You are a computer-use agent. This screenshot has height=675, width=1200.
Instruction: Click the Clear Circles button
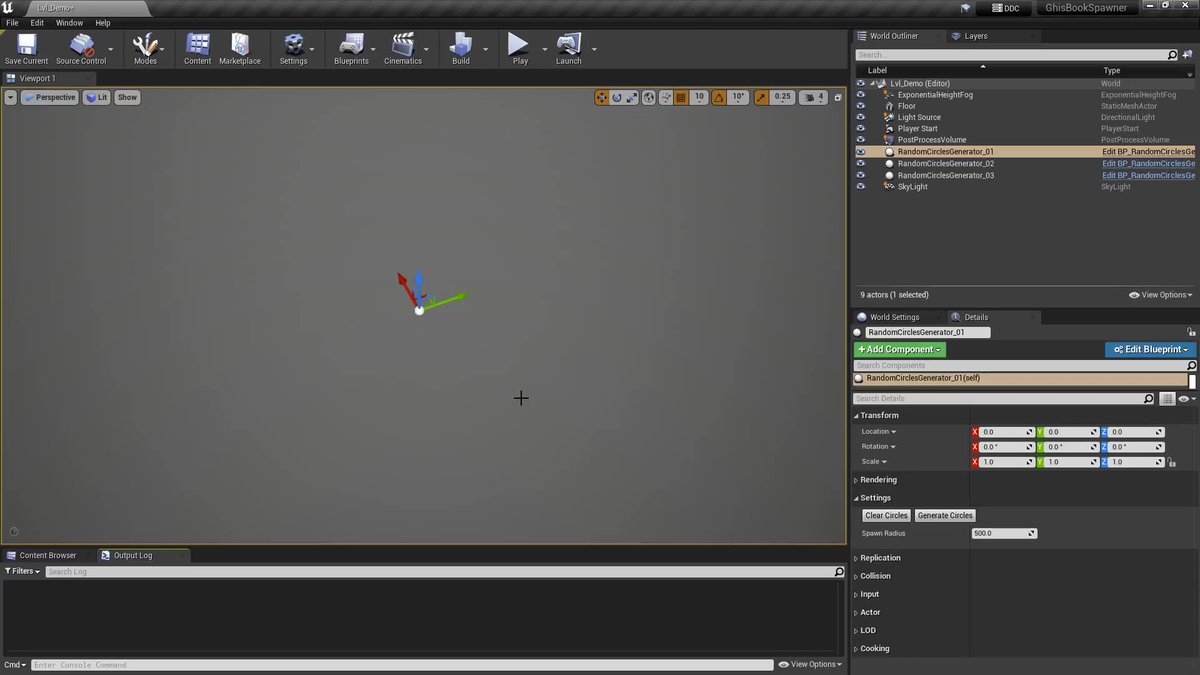point(886,516)
